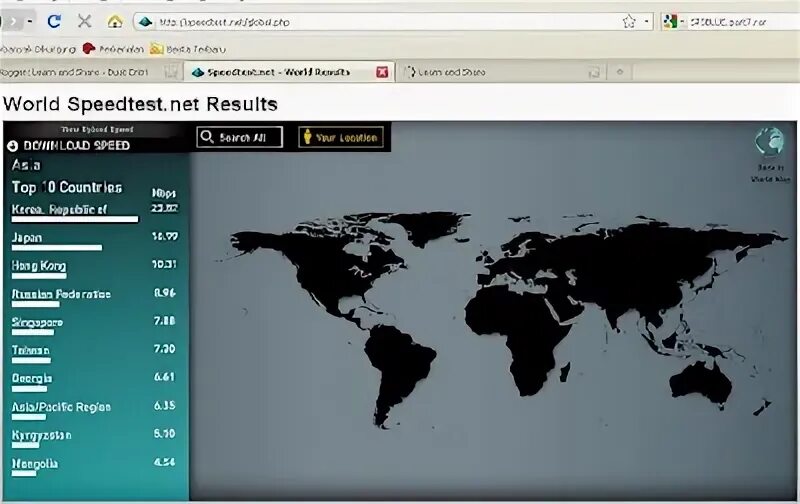Click the Asia region heading
Viewport: 800px width, 504px height.
26,165
